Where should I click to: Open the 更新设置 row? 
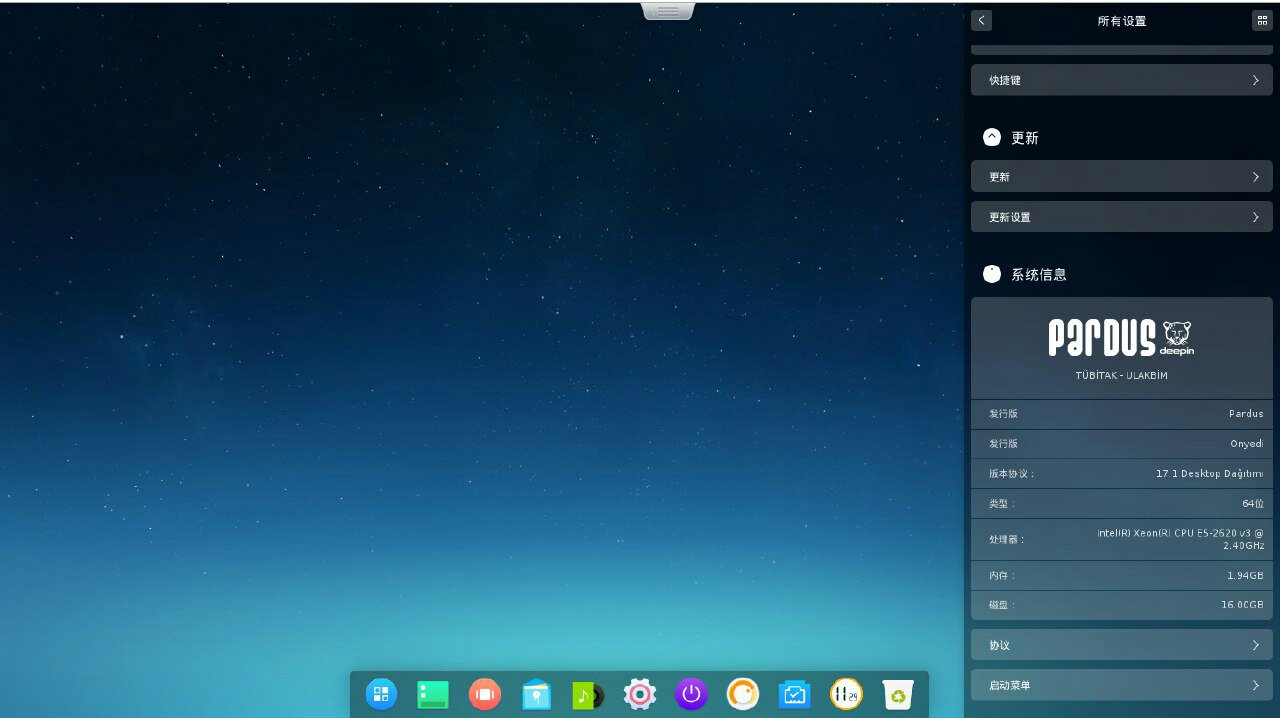coord(1122,217)
